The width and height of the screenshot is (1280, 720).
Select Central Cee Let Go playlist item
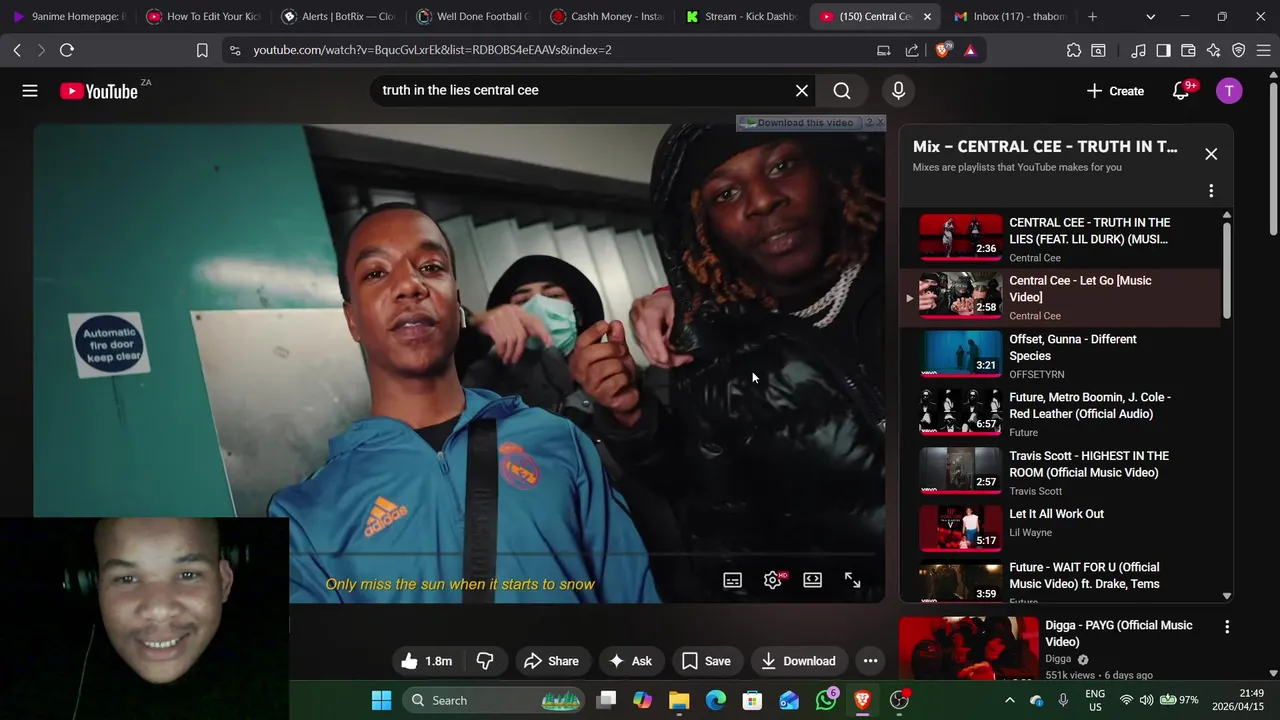point(1060,297)
